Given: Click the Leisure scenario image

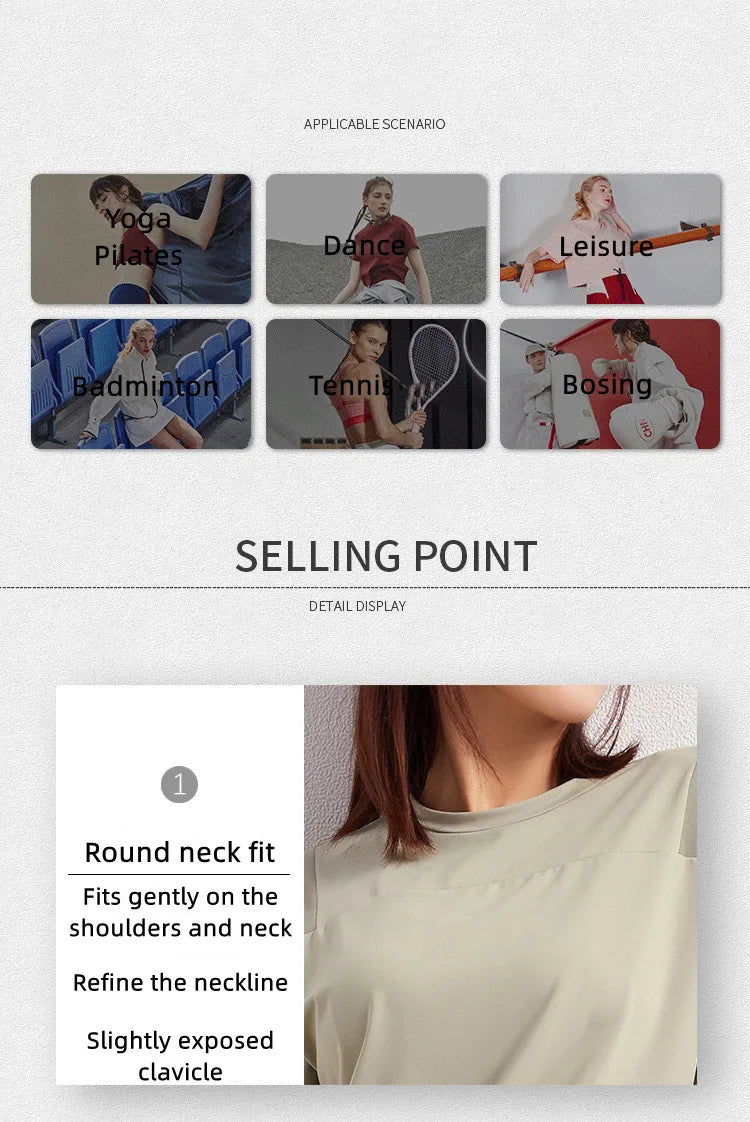Looking at the screenshot, I should 610,239.
